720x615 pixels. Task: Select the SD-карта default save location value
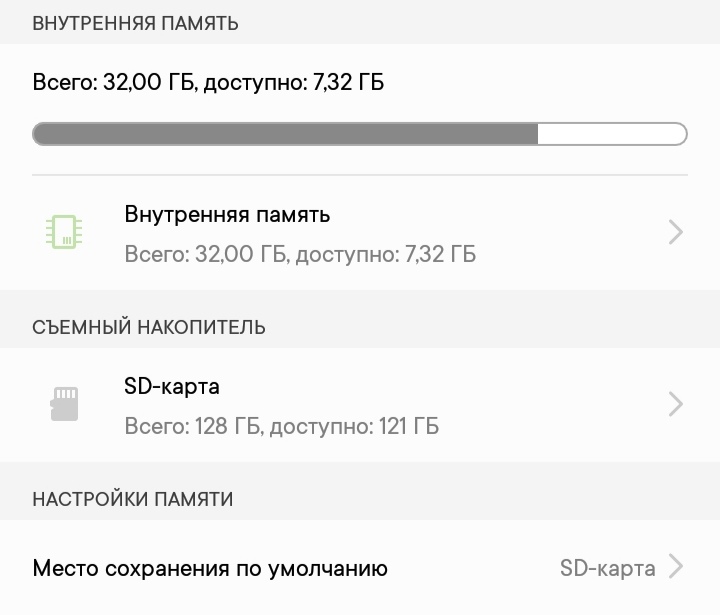607,569
